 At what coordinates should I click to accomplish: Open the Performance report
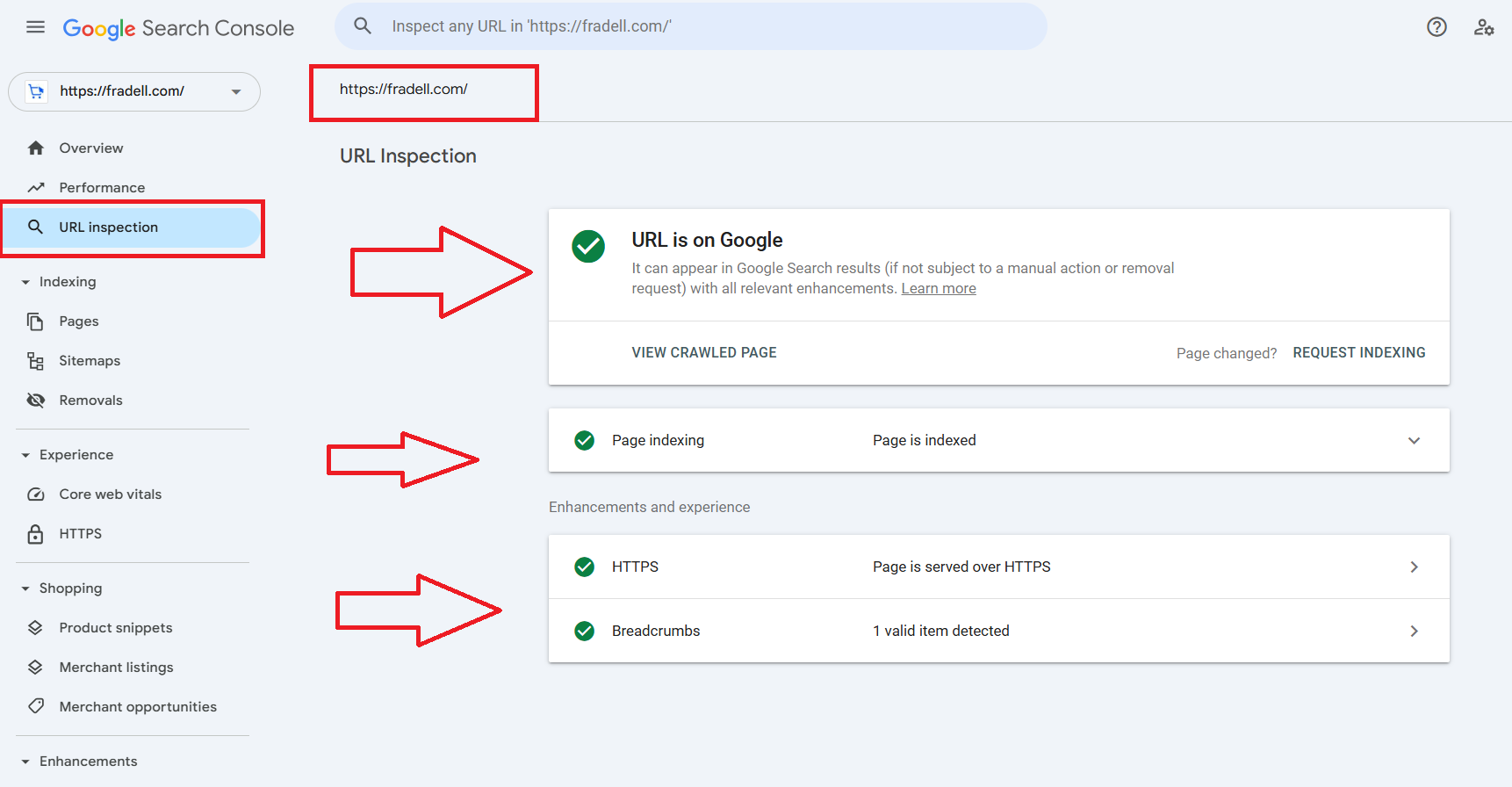click(102, 188)
